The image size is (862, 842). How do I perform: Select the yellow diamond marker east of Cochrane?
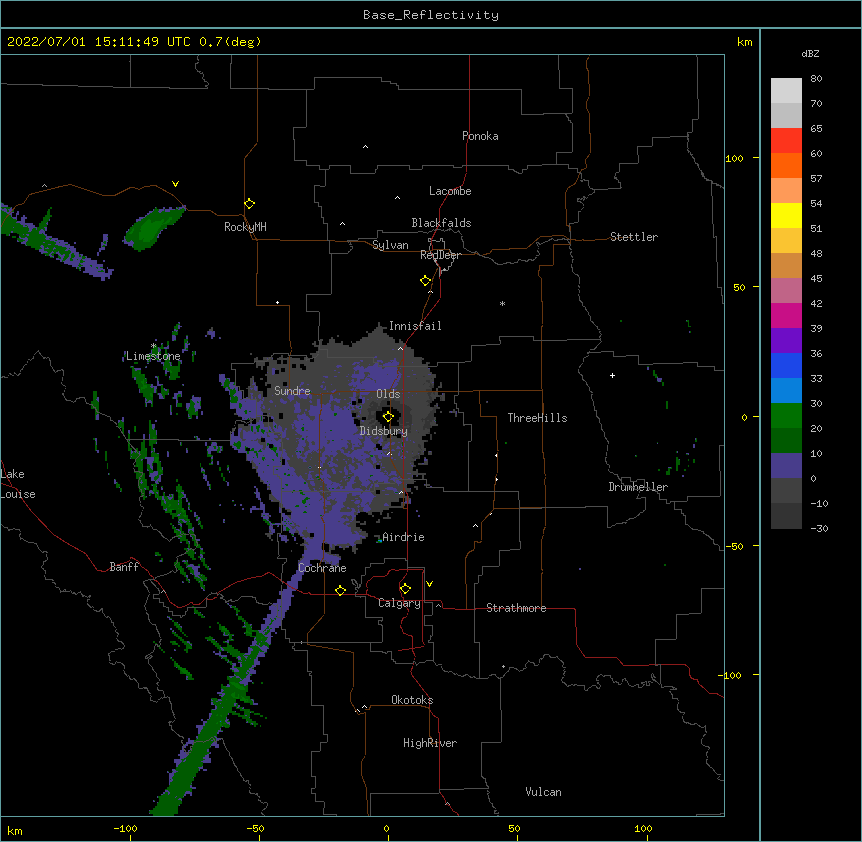pos(340,590)
